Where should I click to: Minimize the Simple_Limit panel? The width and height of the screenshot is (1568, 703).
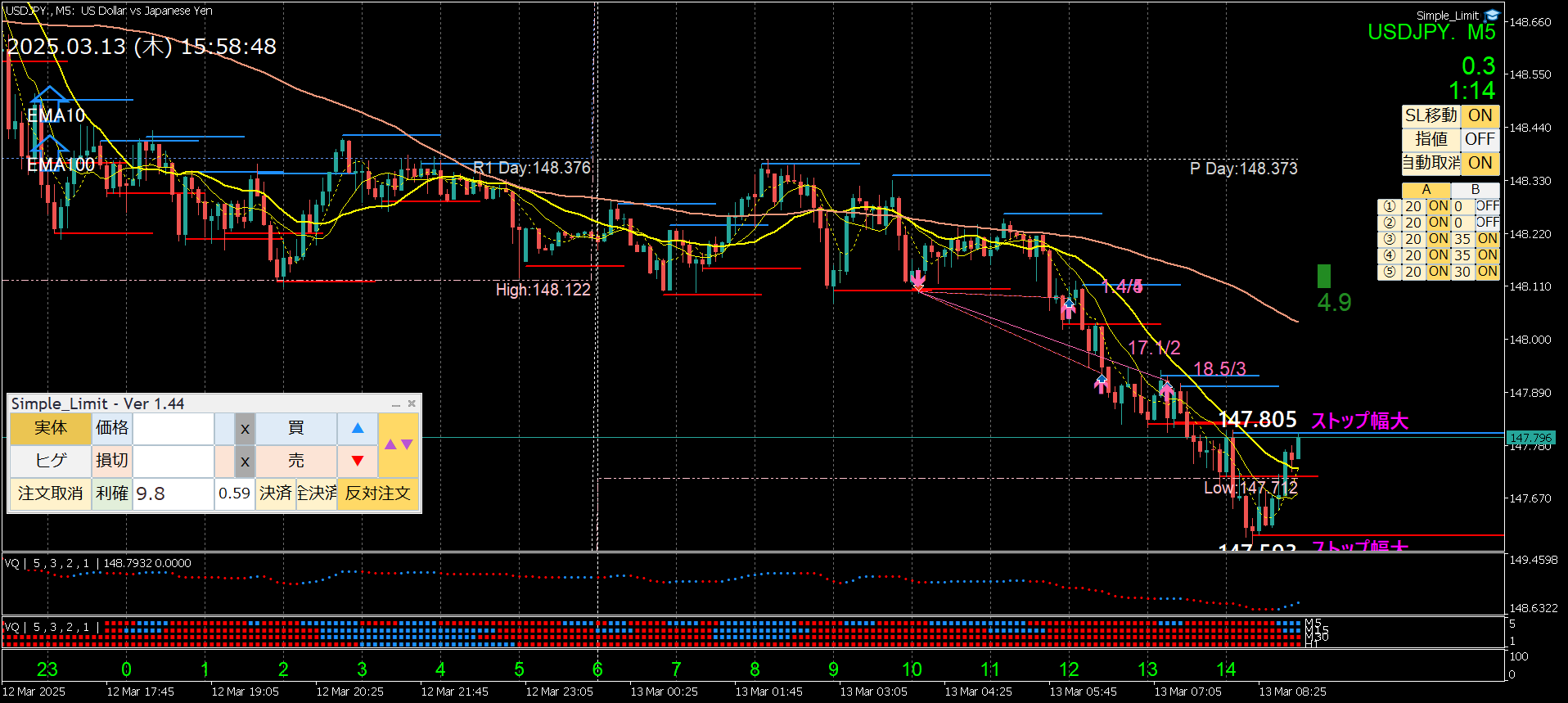[x=396, y=404]
